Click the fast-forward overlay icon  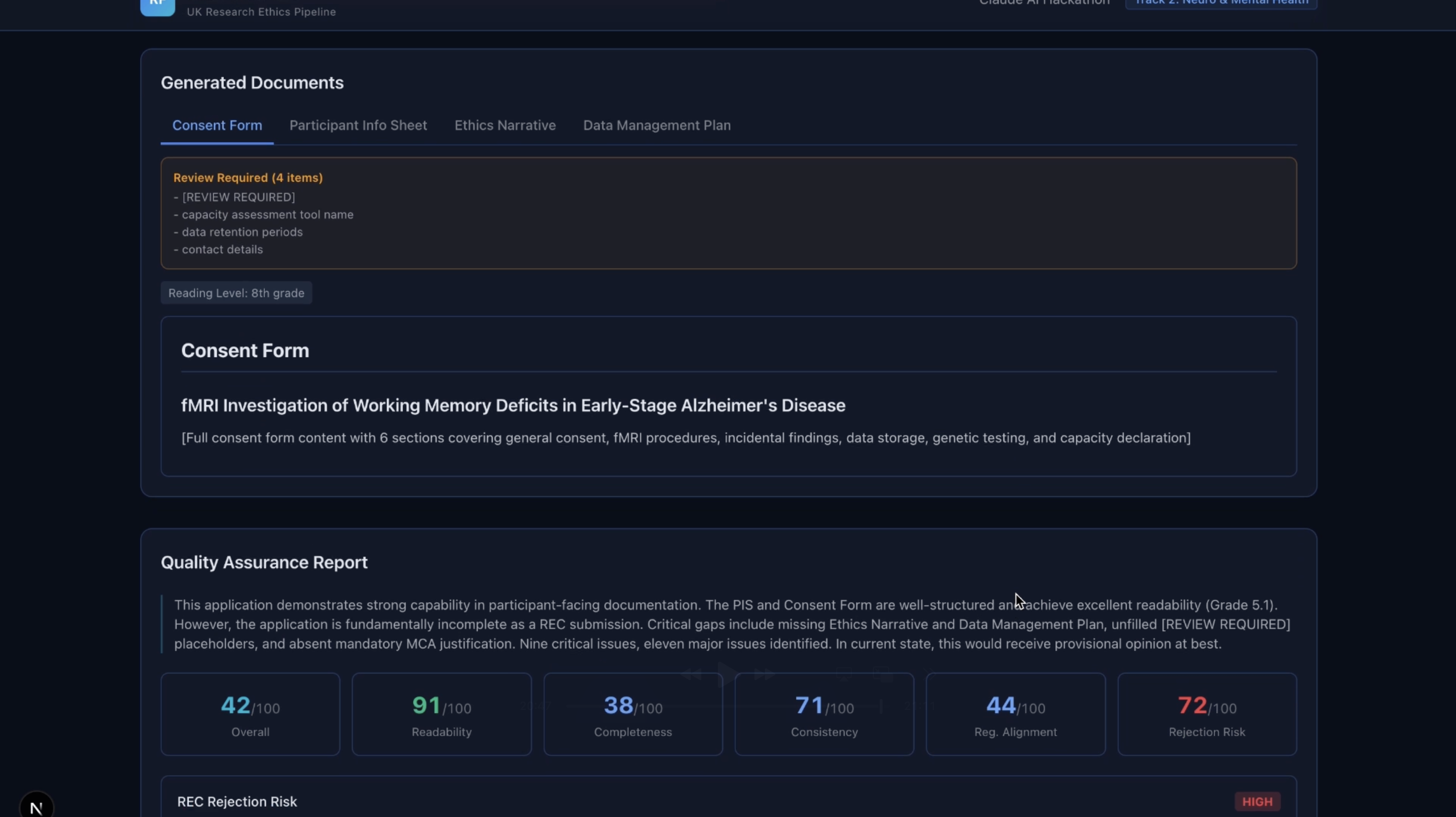pyautogui.click(x=764, y=674)
